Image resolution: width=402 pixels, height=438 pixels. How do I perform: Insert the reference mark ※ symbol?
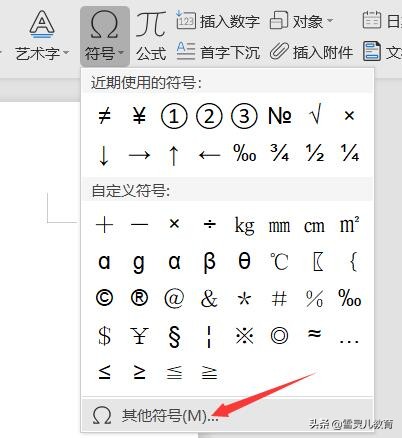[244, 335]
